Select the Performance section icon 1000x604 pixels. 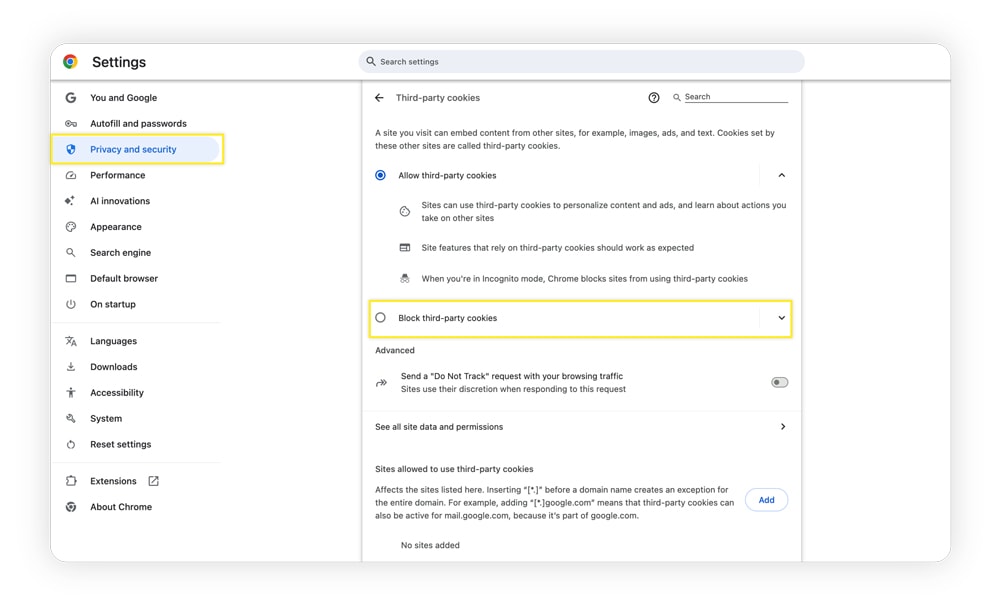pos(71,175)
